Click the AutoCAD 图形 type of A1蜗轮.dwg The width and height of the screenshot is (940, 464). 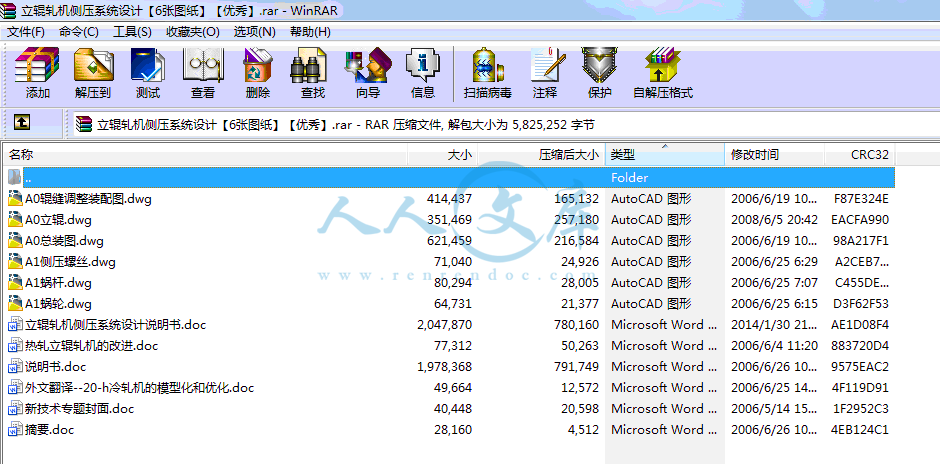tap(651, 304)
